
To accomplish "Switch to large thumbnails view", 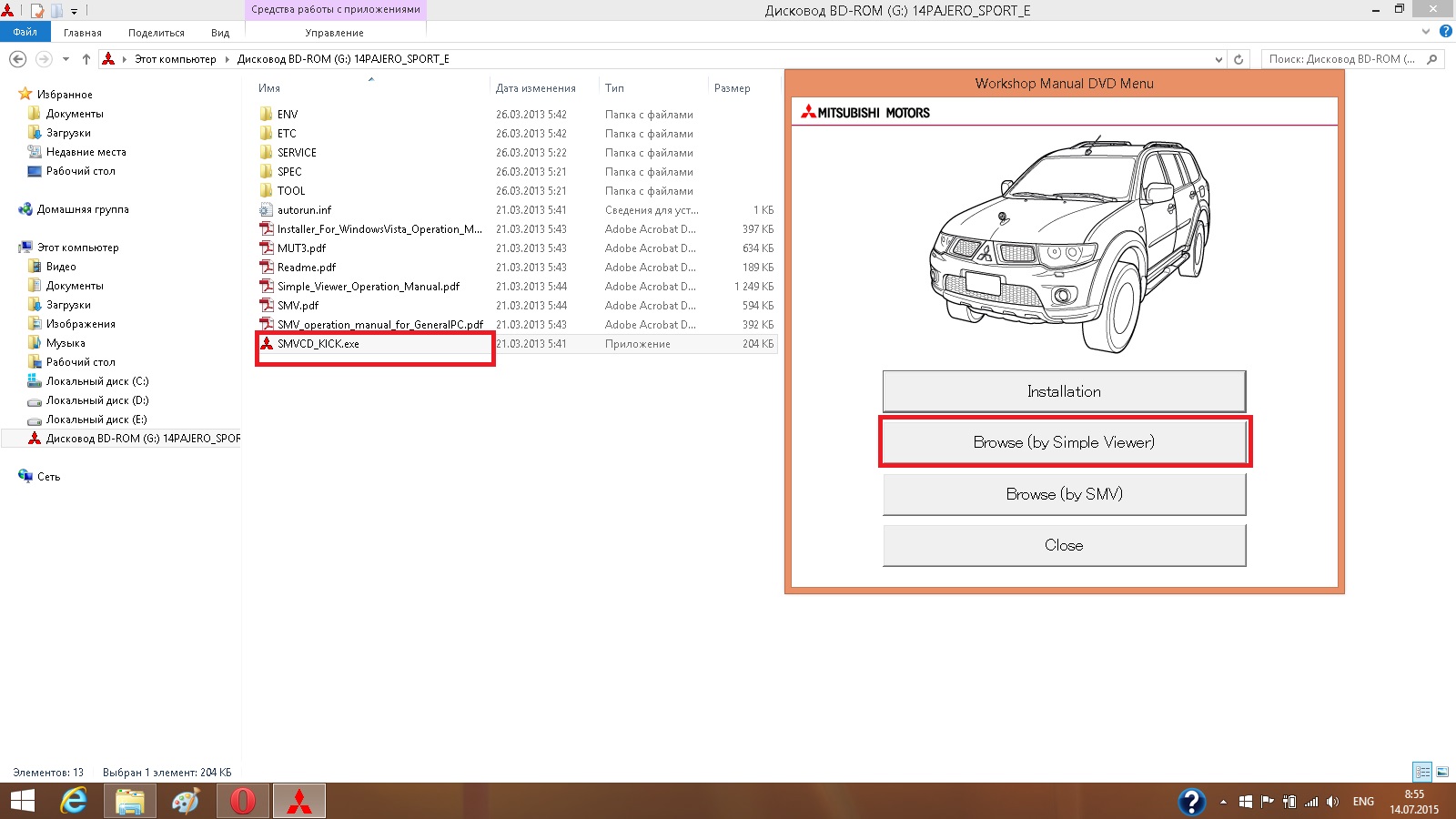I will 1442,772.
